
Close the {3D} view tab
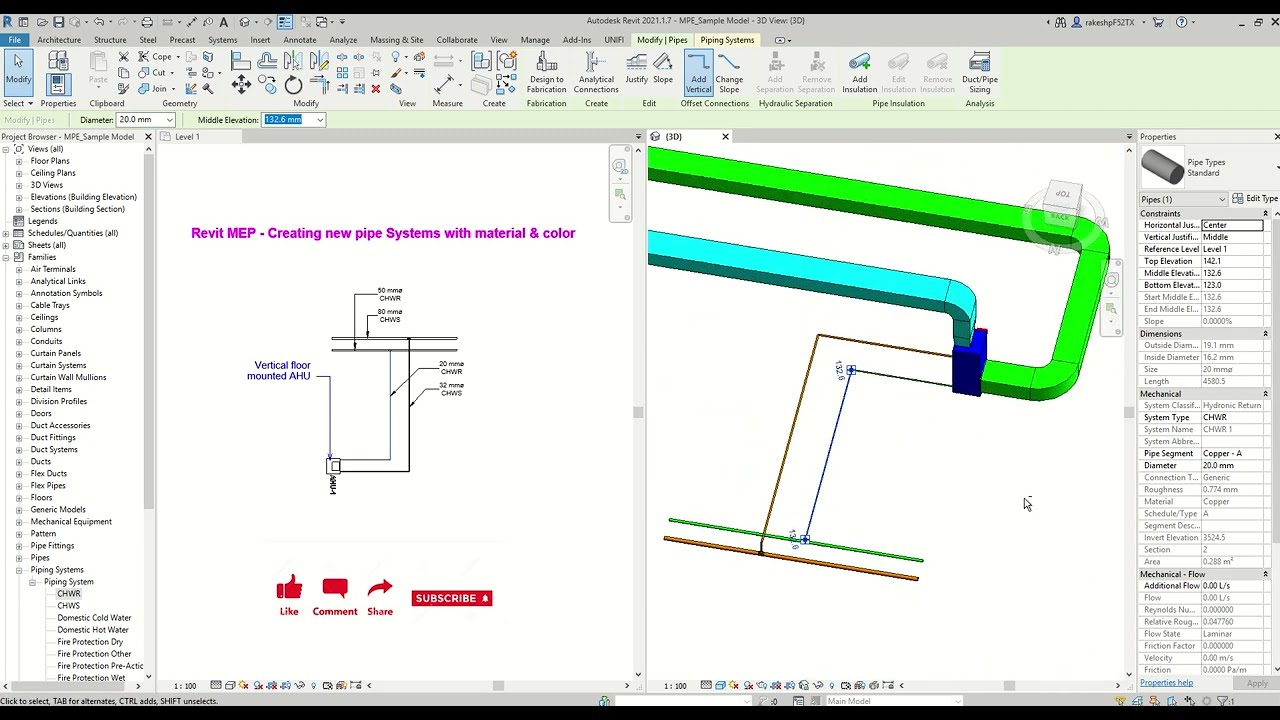pyautogui.click(x=725, y=137)
